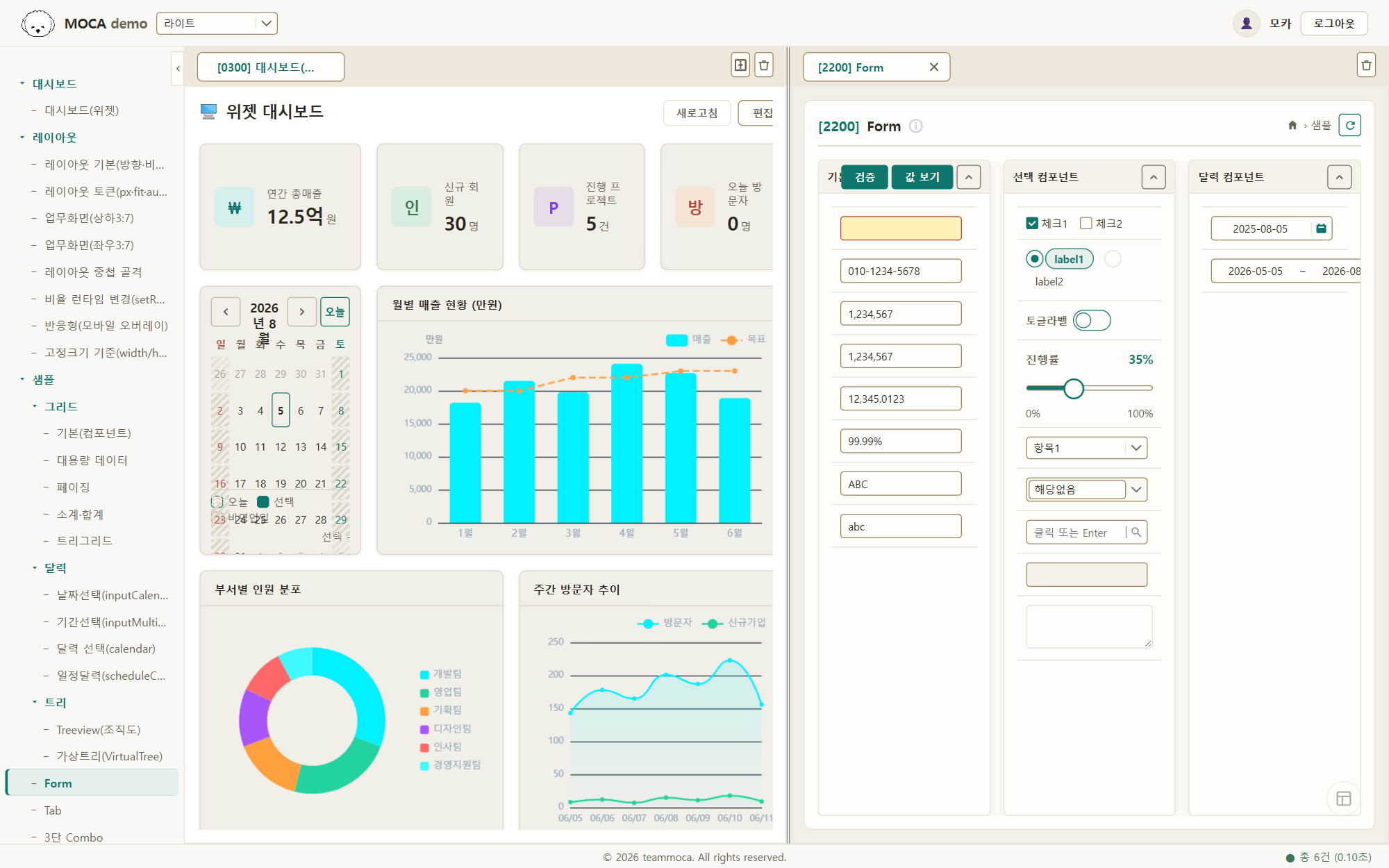Collapse the 선택 컴포넌트 panel

pos(1154,177)
